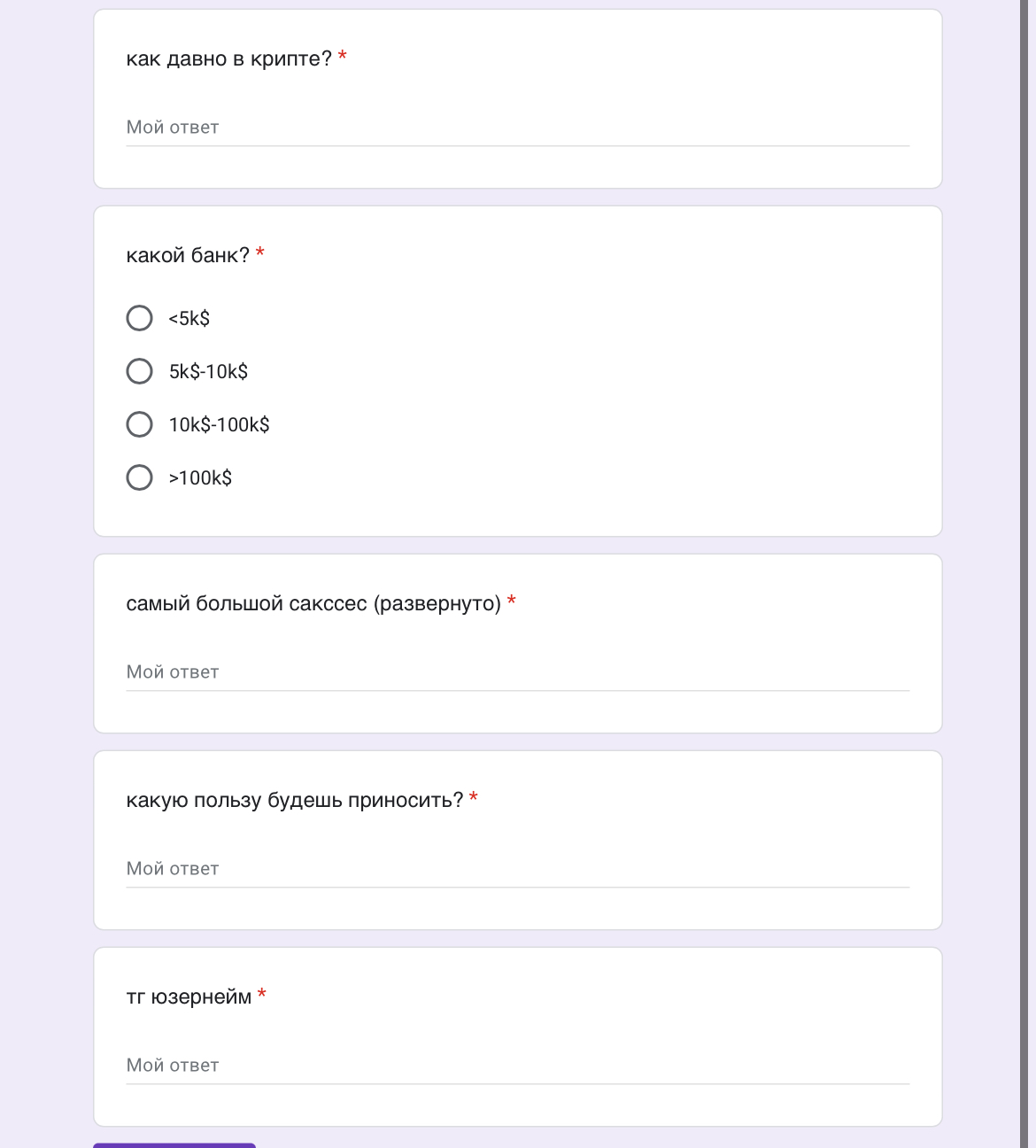Viewport: 1036px width, 1148px height.
Task: Click red asterisk beside "какой банк?"
Action: point(260,253)
